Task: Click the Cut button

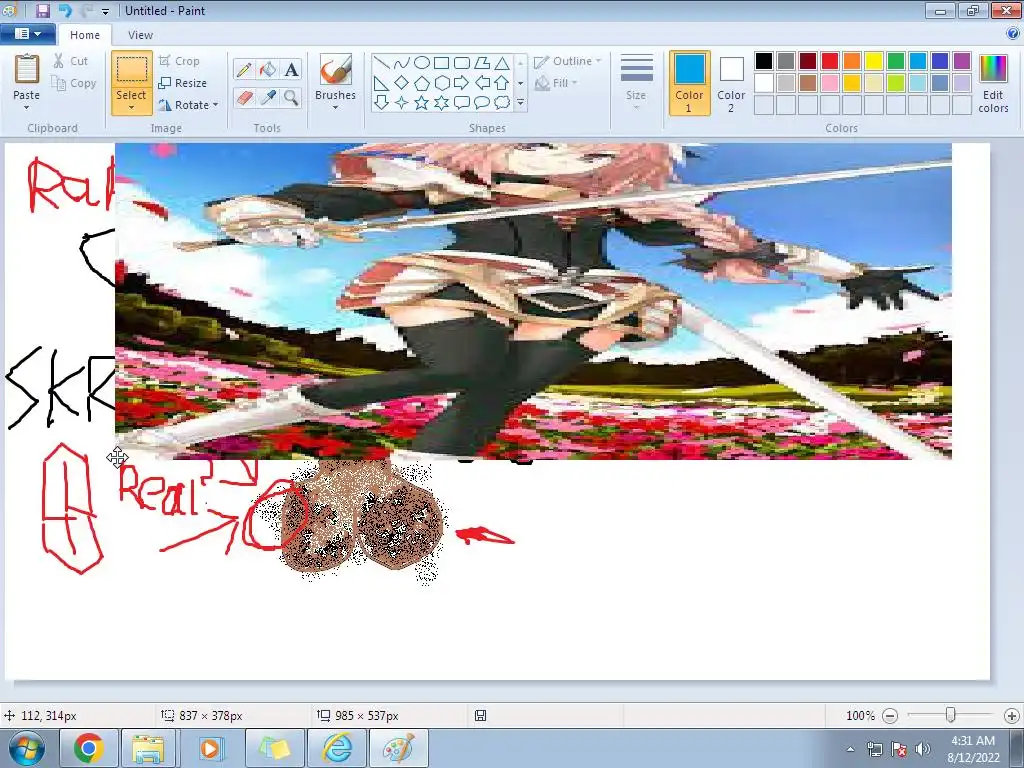Action: click(71, 61)
